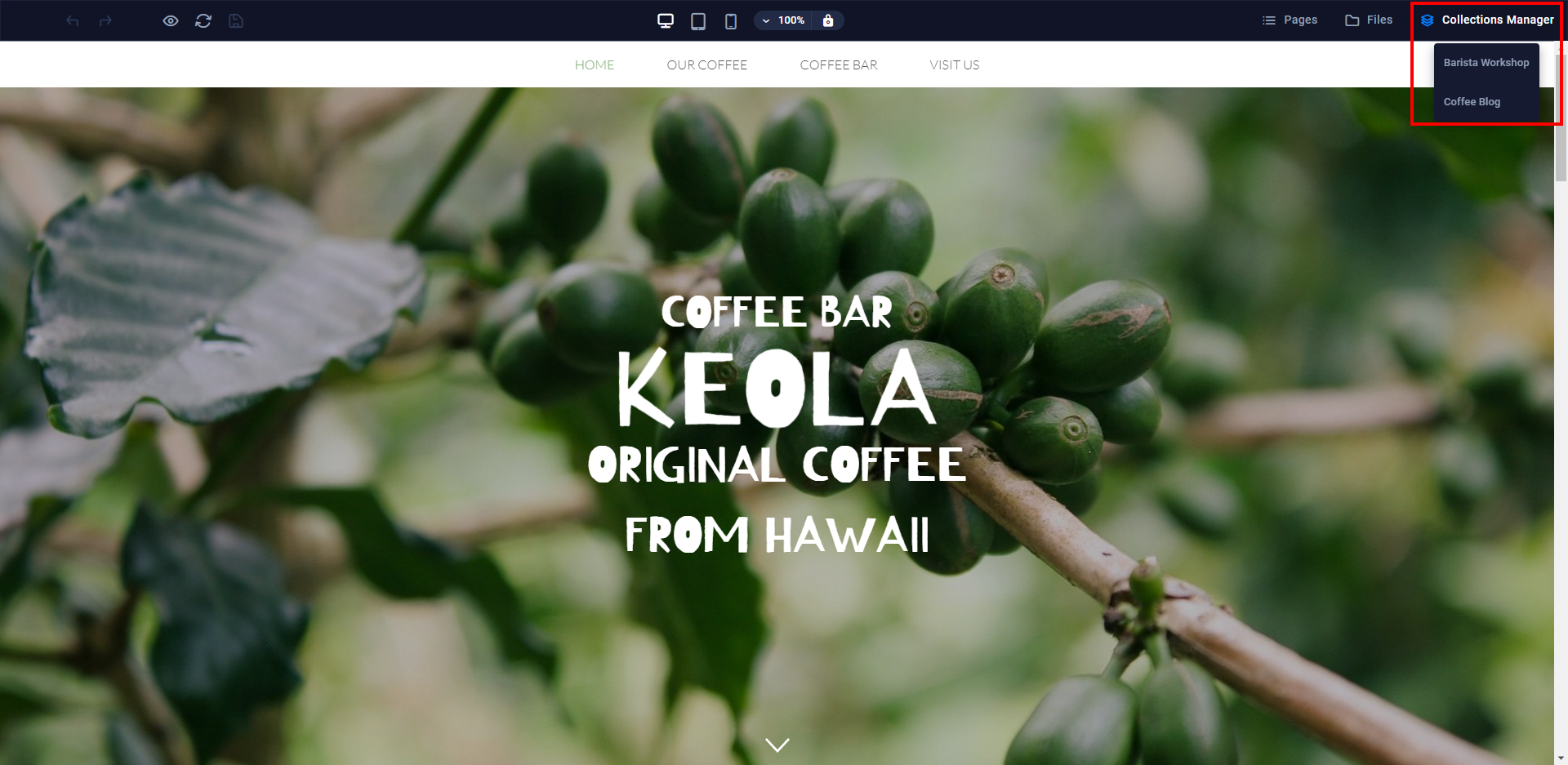Toggle preview mode with the eye icon
The image size is (1568, 765).
171,20
